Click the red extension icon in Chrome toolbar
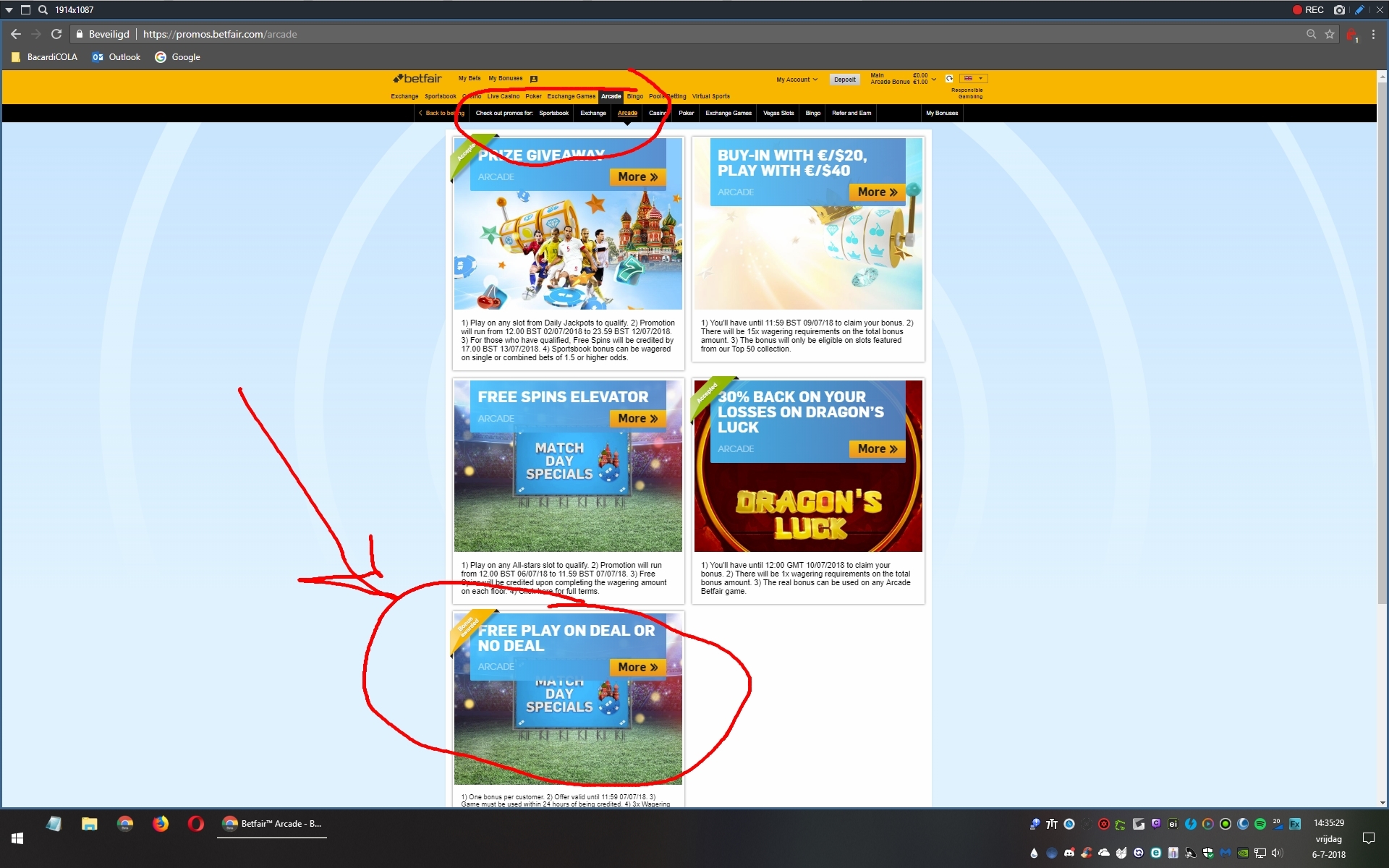1389x868 pixels. click(1351, 34)
